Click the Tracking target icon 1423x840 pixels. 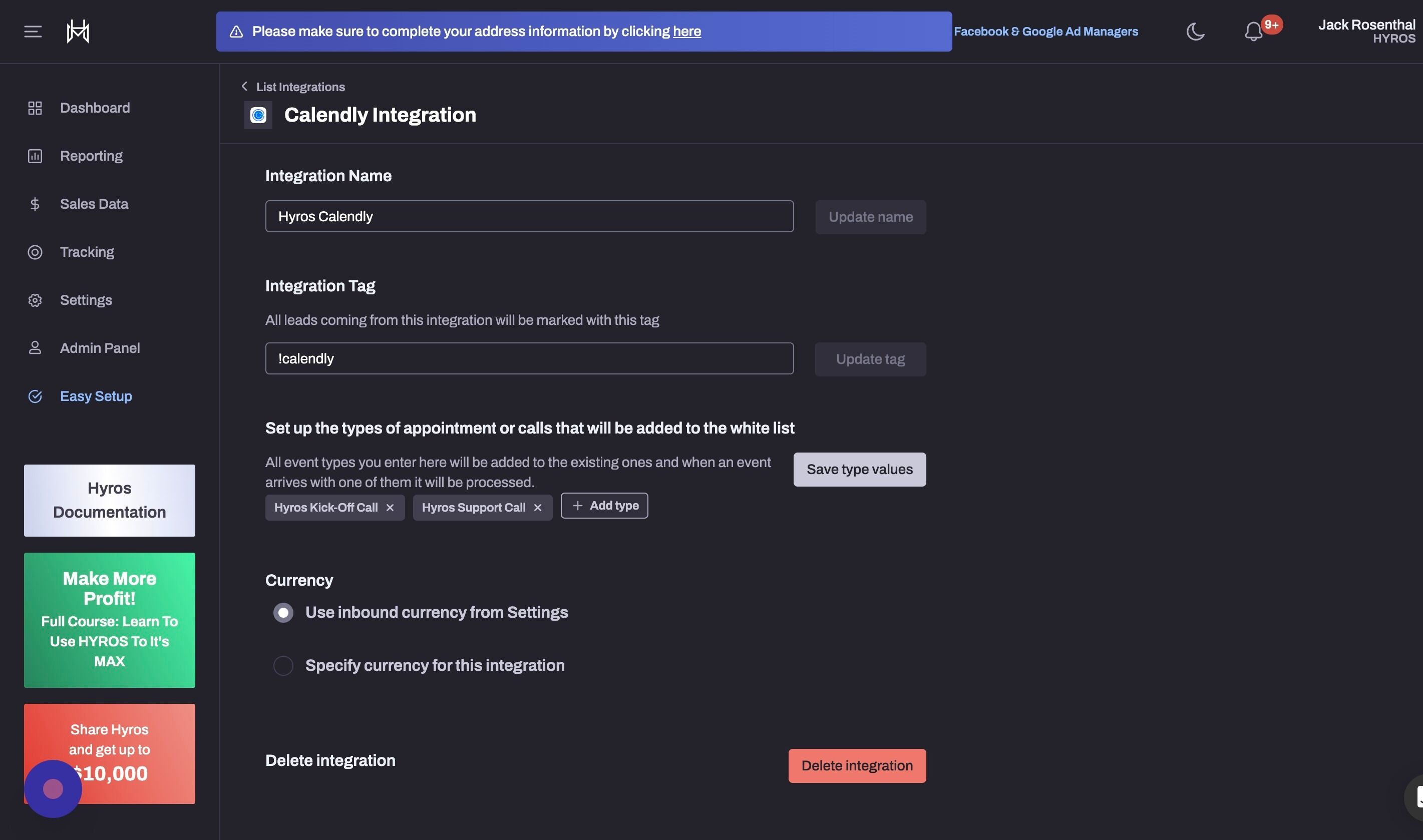[x=35, y=252]
